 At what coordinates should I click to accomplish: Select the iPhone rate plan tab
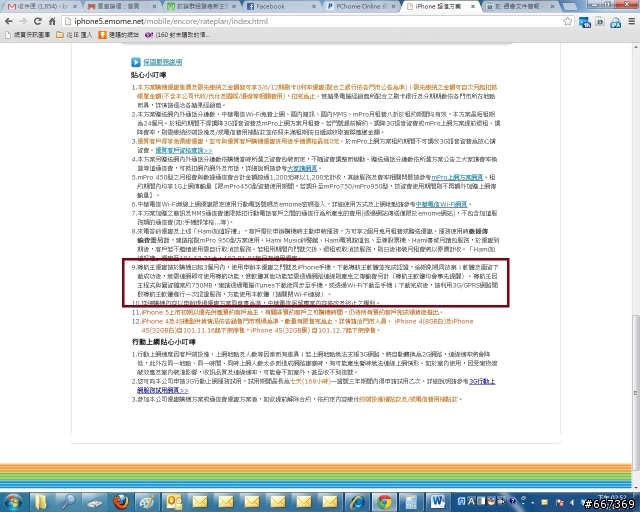pyautogui.click(x=441, y=7)
